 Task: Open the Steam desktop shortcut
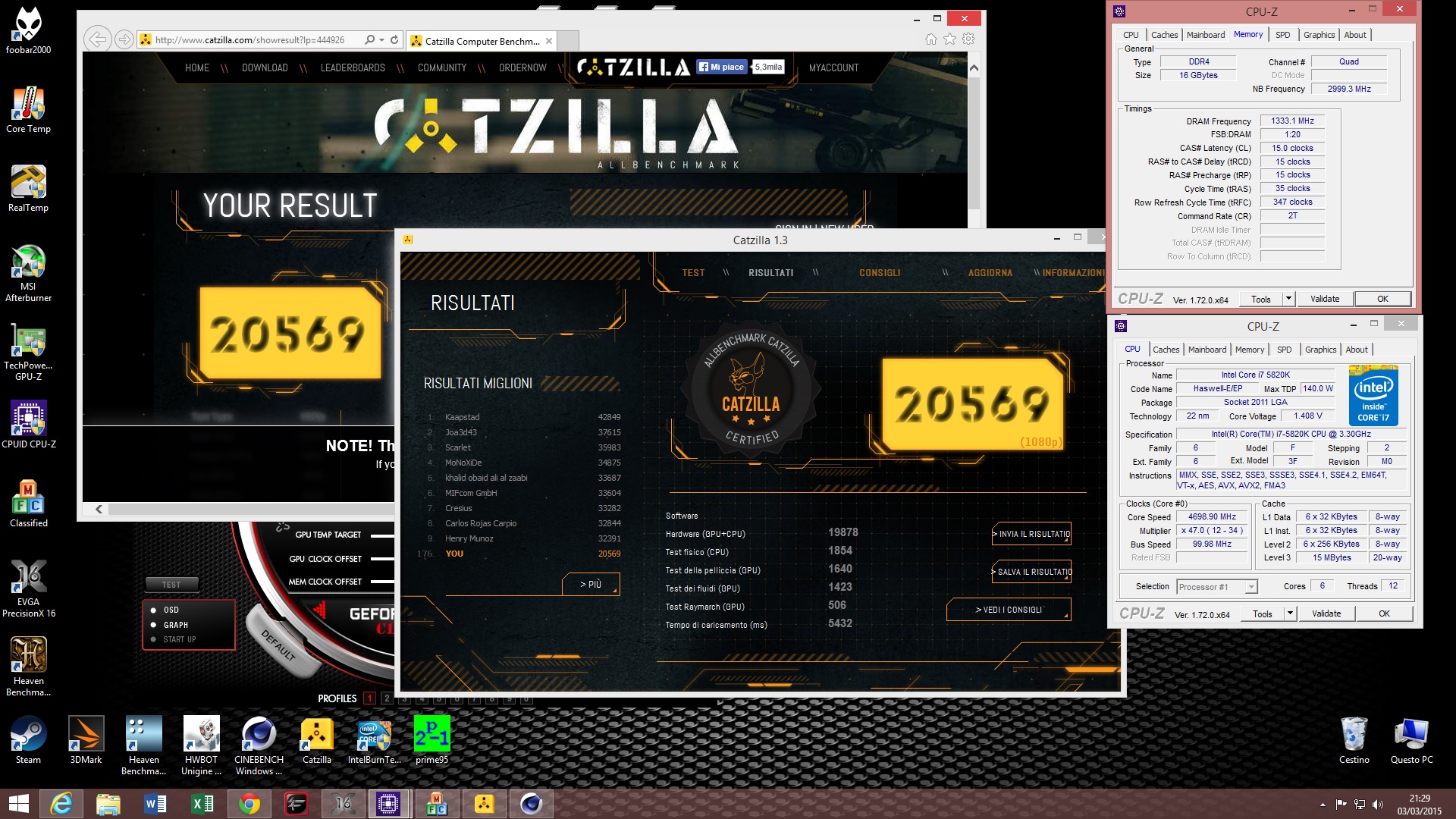pos(29,741)
